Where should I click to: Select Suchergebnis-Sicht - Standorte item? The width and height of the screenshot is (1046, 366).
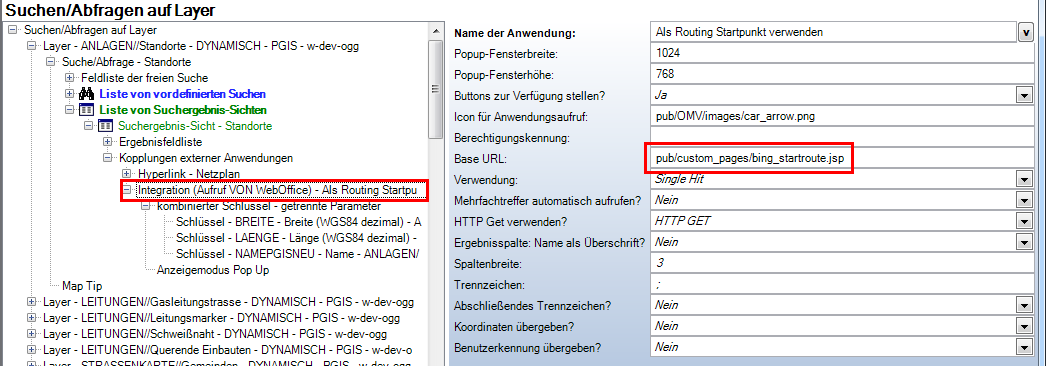pyautogui.click(x=195, y=126)
